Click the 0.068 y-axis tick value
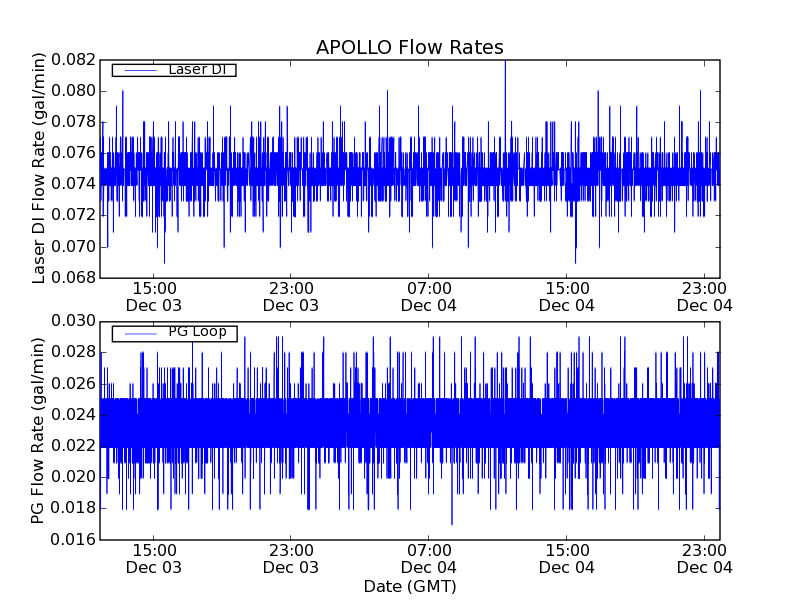The width and height of the screenshot is (800, 600). (73, 278)
